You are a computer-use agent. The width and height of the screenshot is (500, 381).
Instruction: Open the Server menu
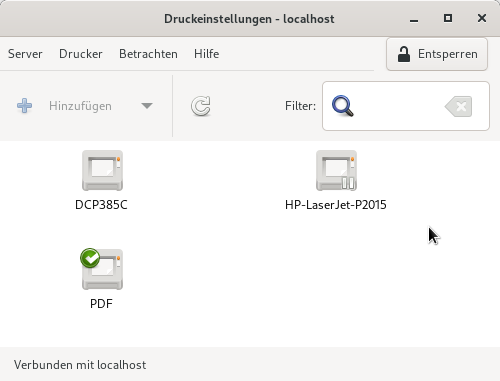coord(25,54)
